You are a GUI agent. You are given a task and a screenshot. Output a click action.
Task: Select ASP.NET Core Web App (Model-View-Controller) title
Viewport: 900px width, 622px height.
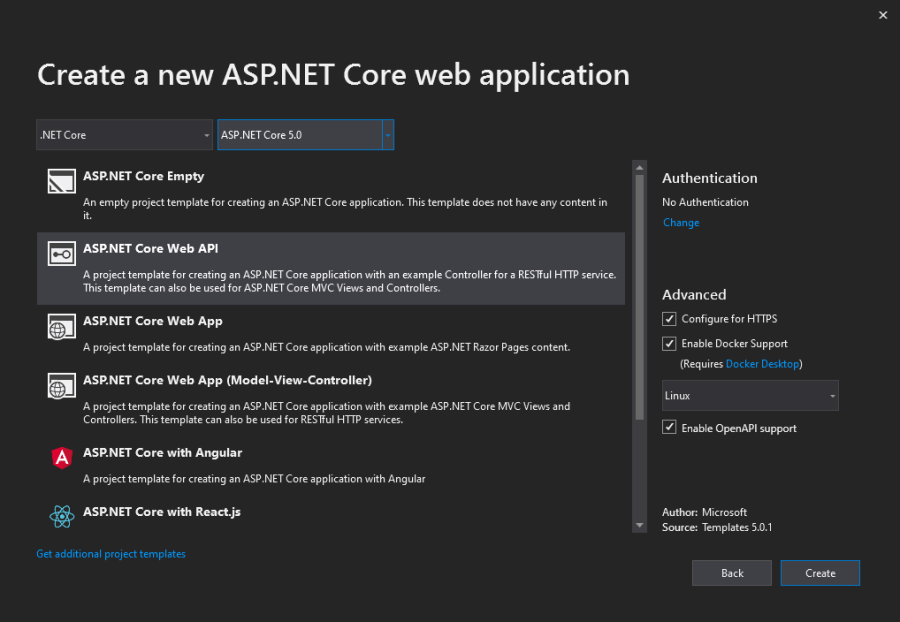(x=227, y=380)
